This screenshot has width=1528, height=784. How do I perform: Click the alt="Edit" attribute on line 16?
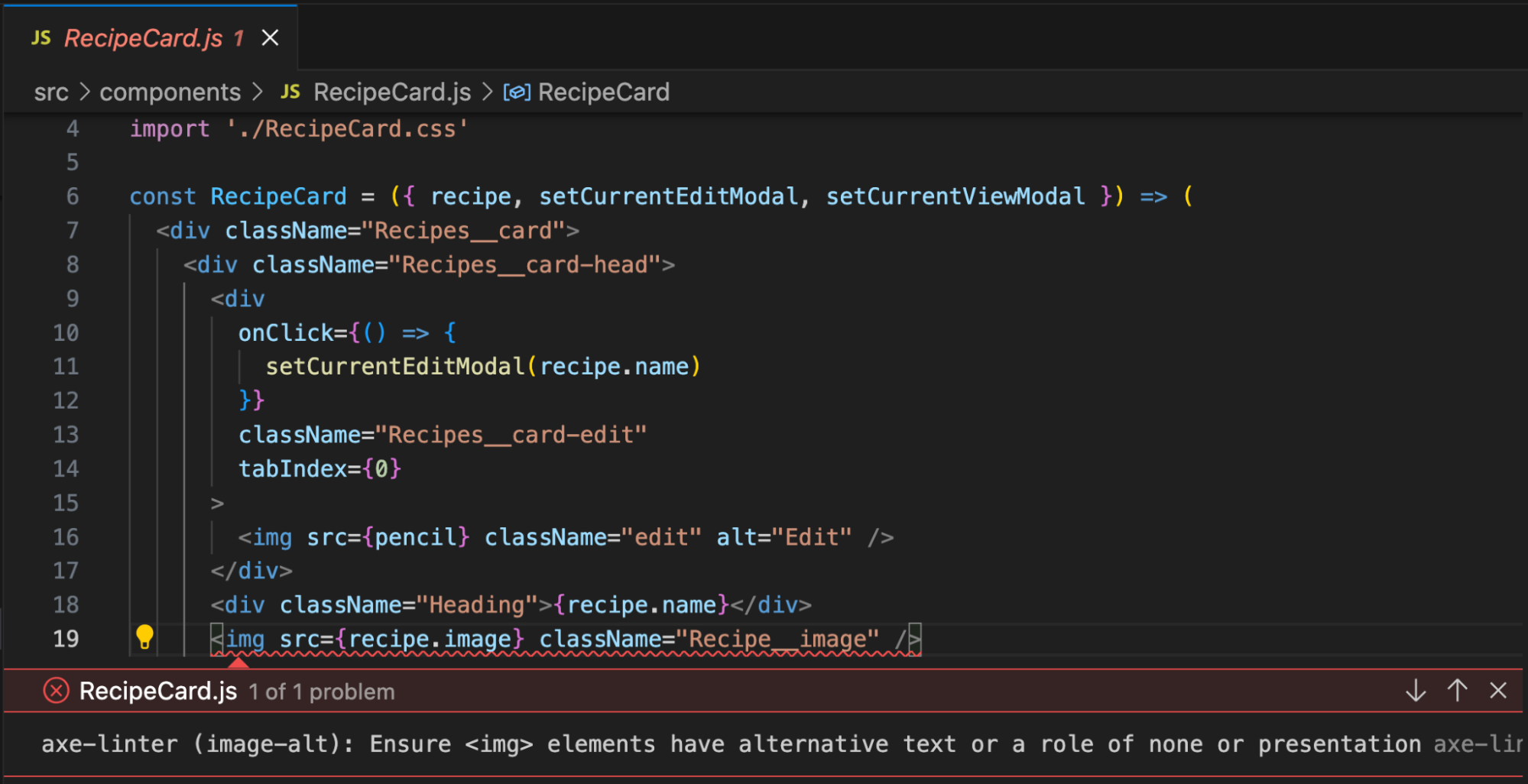coord(784,537)
